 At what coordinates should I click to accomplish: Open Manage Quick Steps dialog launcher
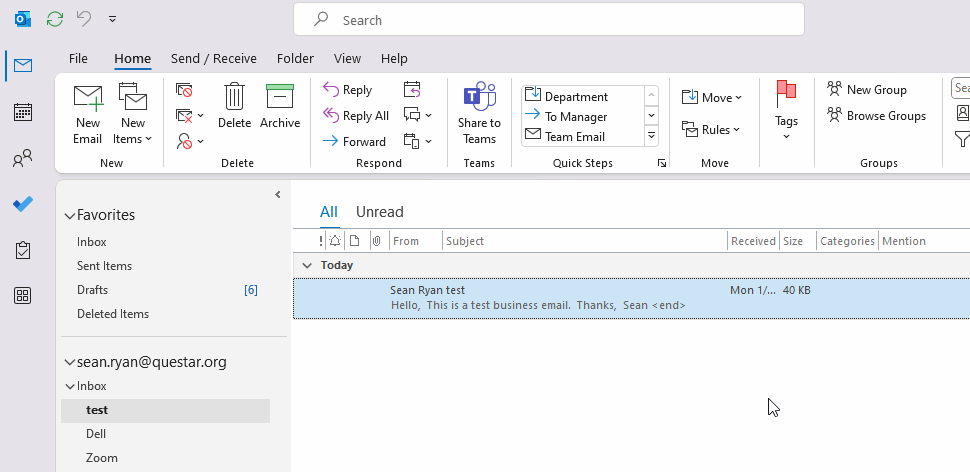(662, 163)
